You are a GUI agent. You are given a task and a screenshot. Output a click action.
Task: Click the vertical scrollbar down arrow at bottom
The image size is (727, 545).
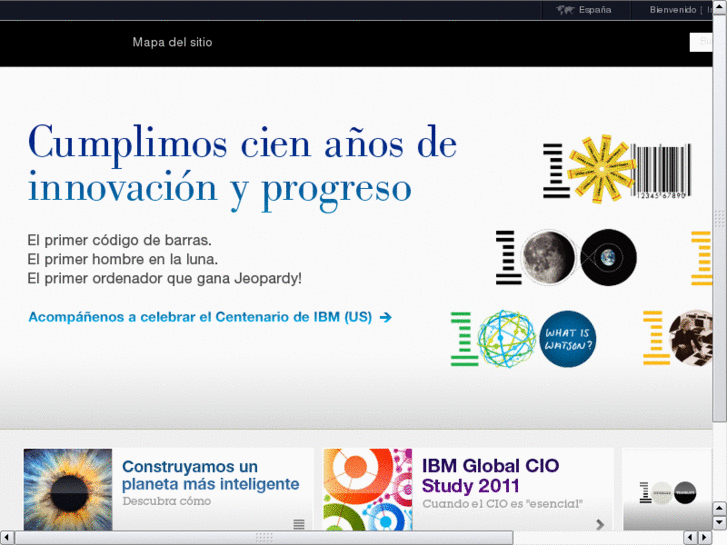[720, 523]
